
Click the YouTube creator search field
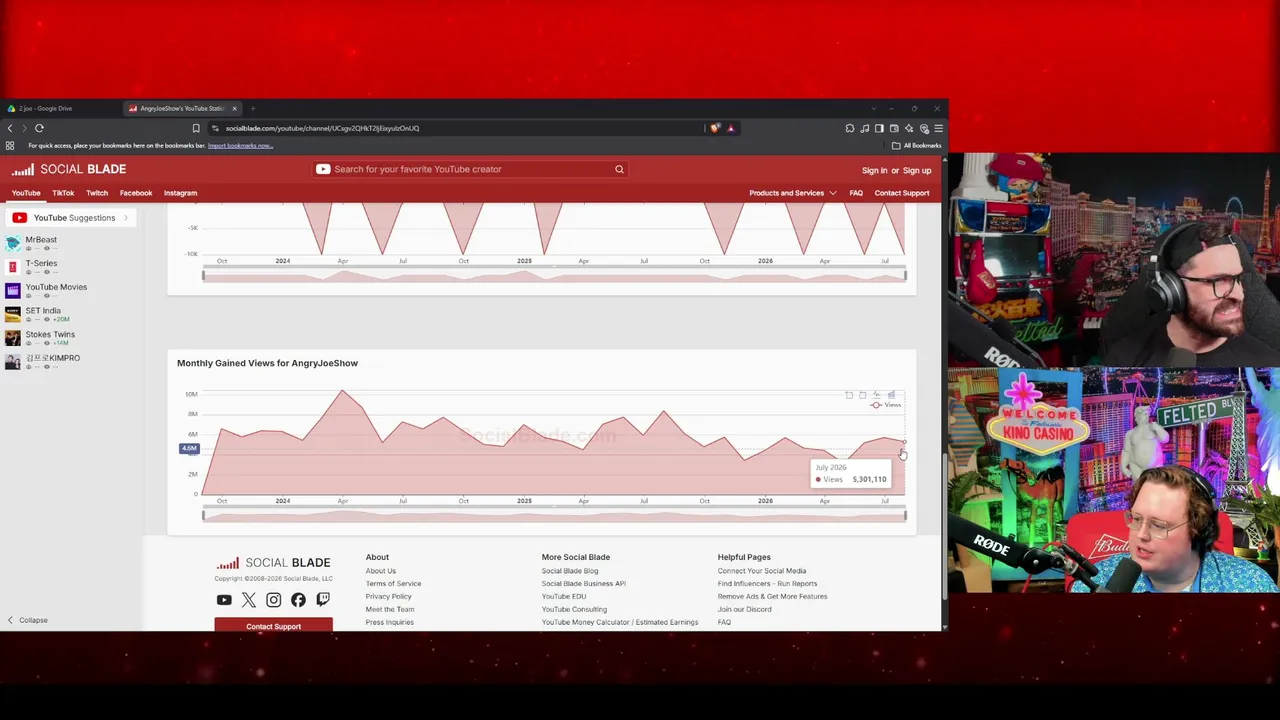[470, 169]
